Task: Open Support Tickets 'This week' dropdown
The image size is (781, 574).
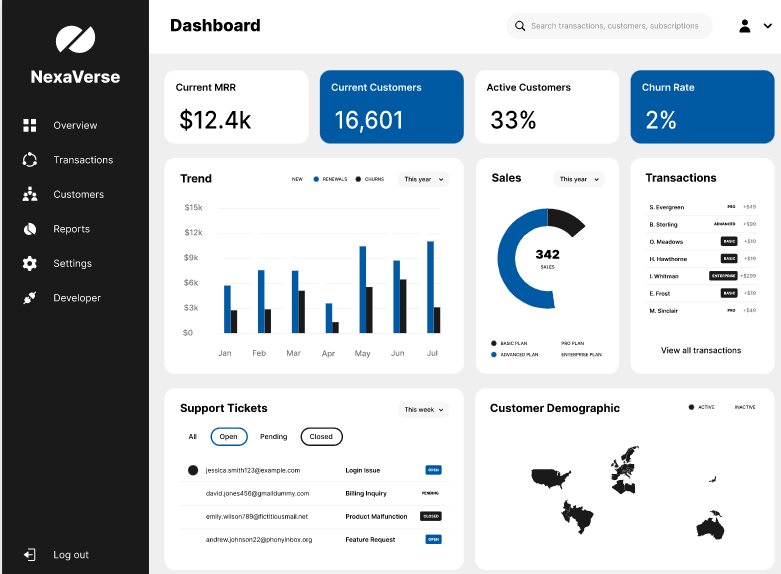Action: click(423, 410)
